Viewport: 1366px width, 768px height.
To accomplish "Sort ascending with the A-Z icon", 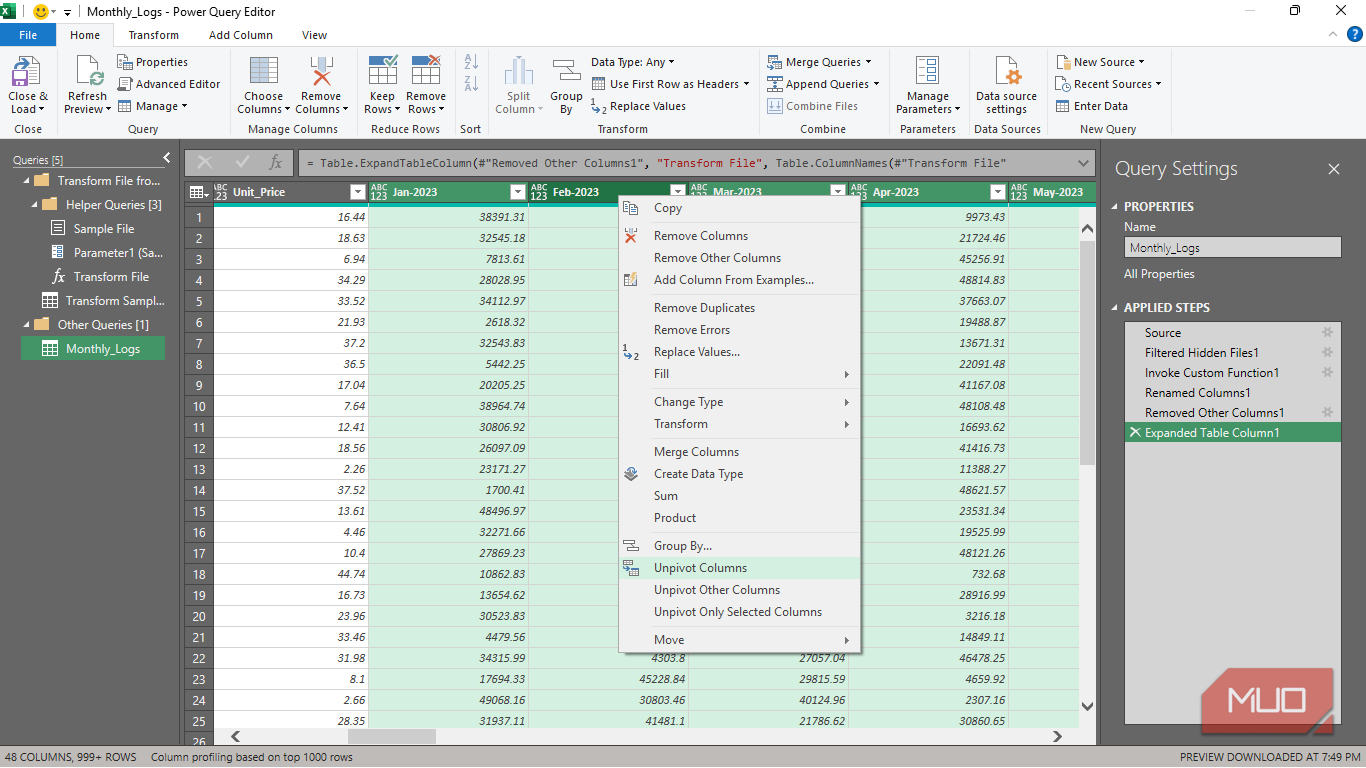I will (471, 62).
